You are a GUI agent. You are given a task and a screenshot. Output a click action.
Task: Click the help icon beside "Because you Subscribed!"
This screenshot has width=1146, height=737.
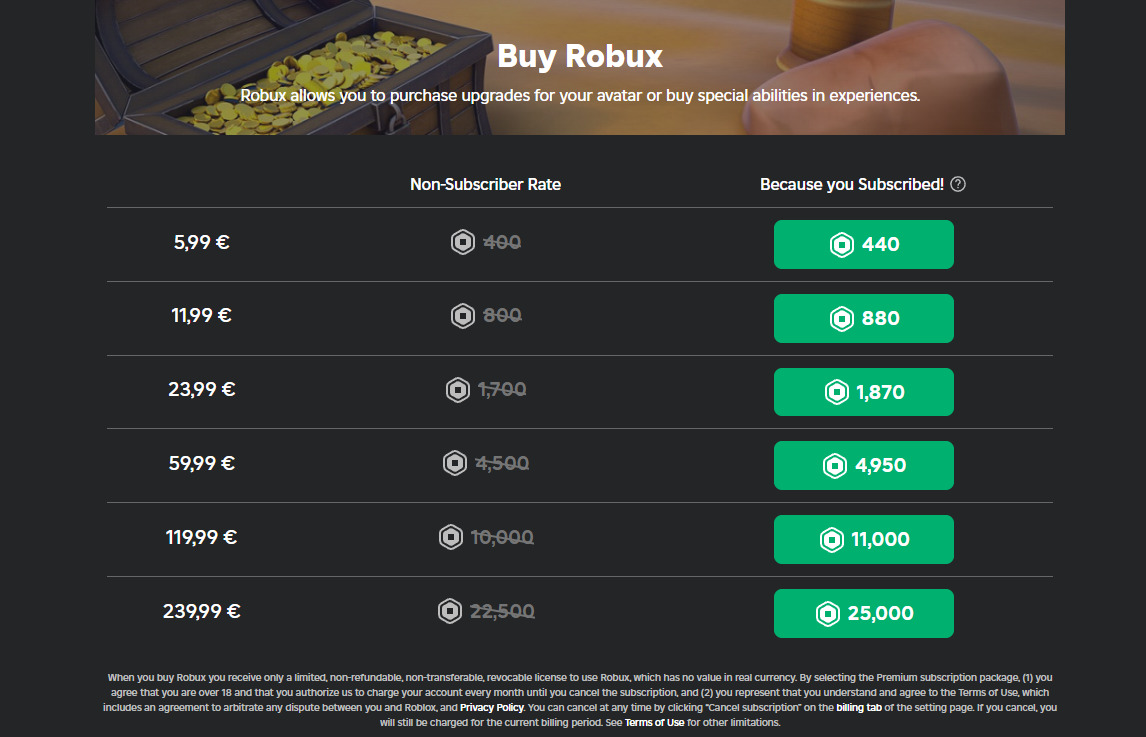[x=958, y=184]
